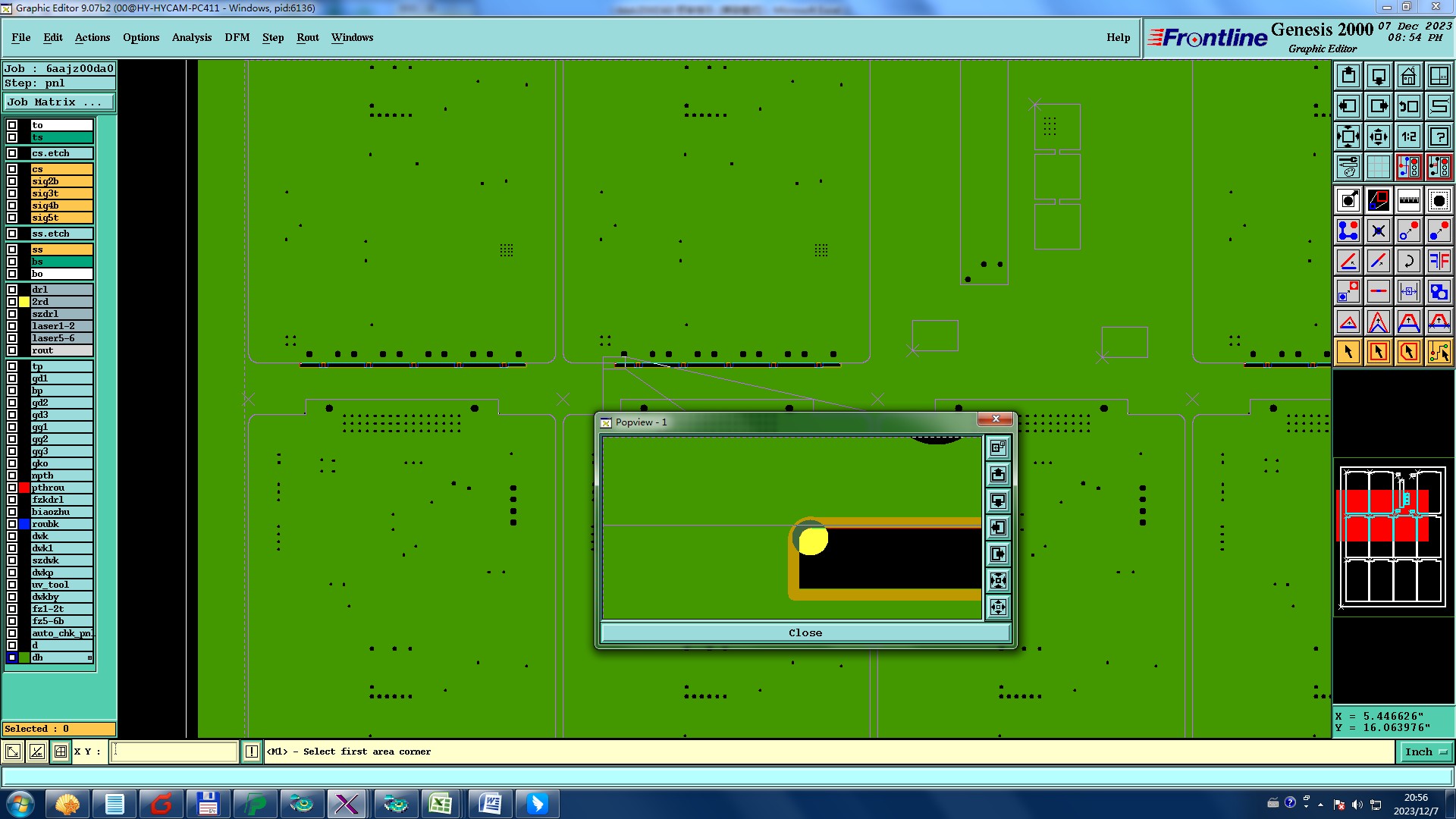Open the Inch units dropdown
This screenshot has width=1456, height=819.
1426,752
